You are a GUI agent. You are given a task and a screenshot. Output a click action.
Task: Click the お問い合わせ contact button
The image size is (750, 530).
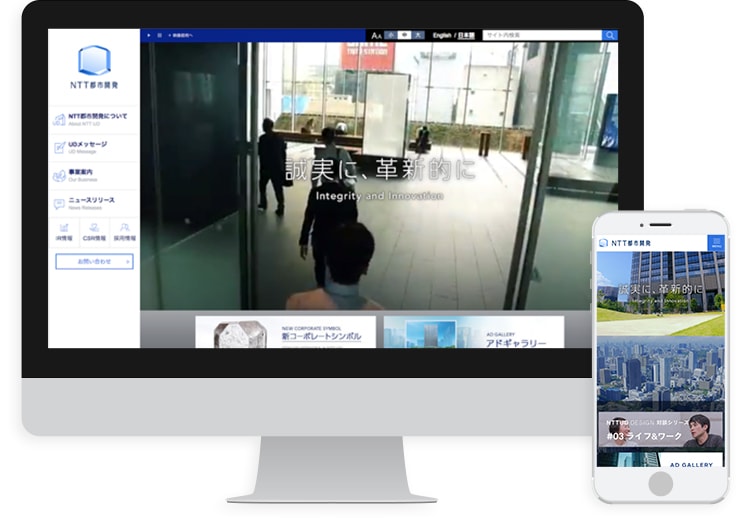click(94, 262)
